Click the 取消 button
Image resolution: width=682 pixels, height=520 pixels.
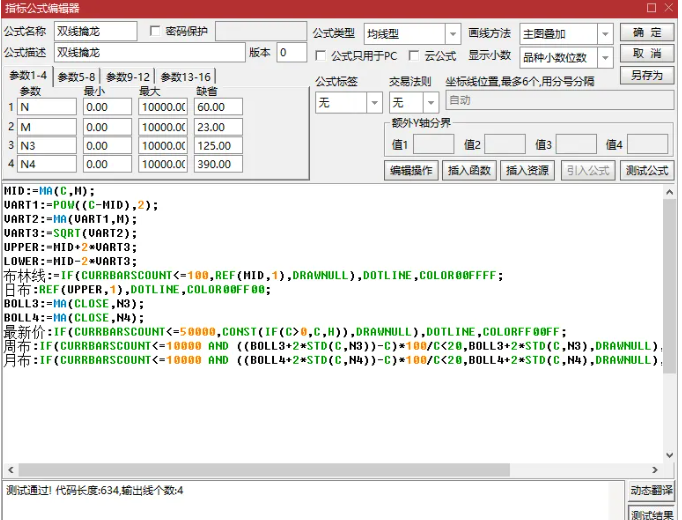(647, 54)
